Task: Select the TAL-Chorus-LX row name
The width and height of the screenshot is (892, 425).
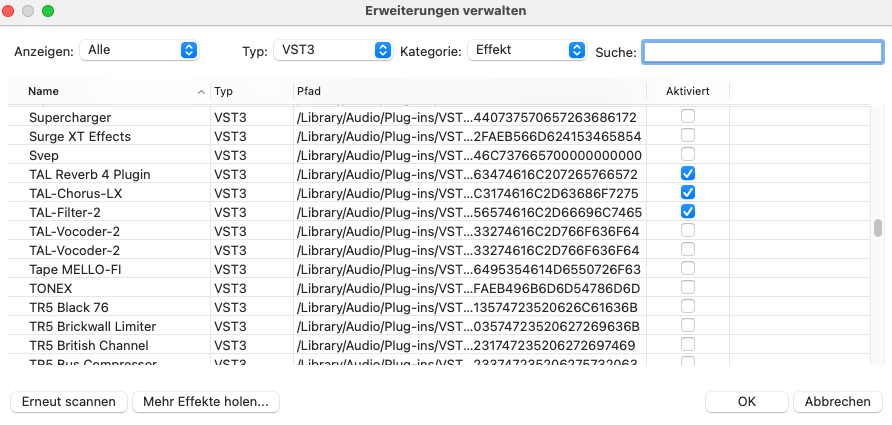Action: click(x=76, y=193)
